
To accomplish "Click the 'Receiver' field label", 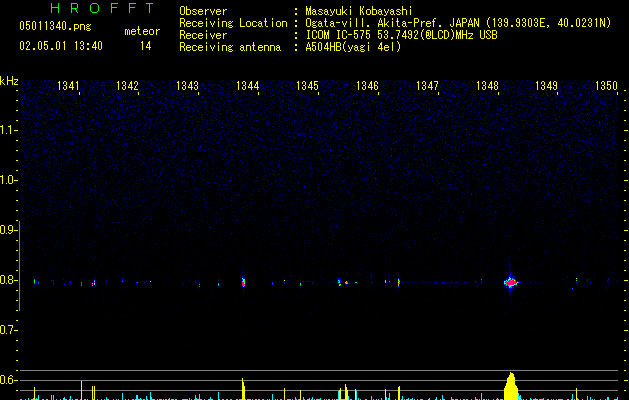I will pos(203,35).
